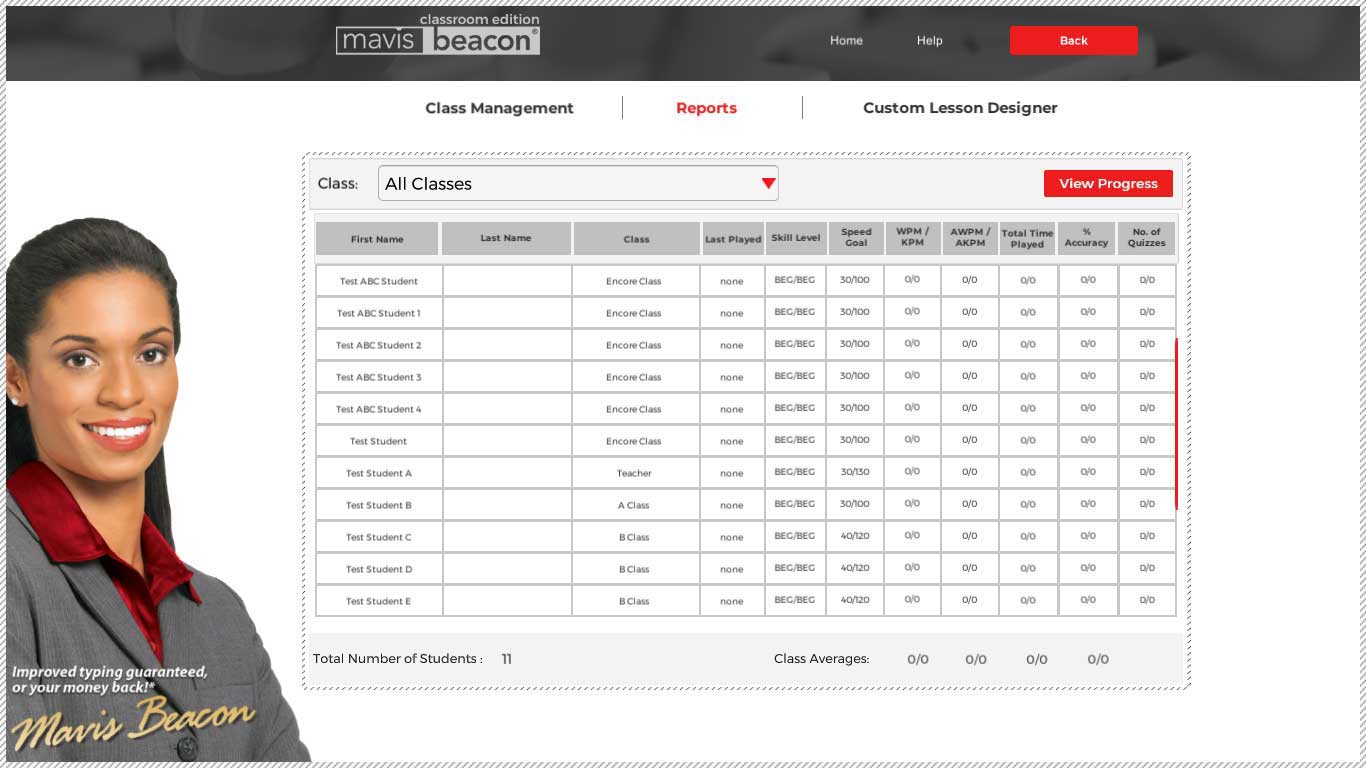This screenshot has width=1366, height=768.
Task: Click the A Class cell for Test Student B
Action: click(x=634, y=505)
